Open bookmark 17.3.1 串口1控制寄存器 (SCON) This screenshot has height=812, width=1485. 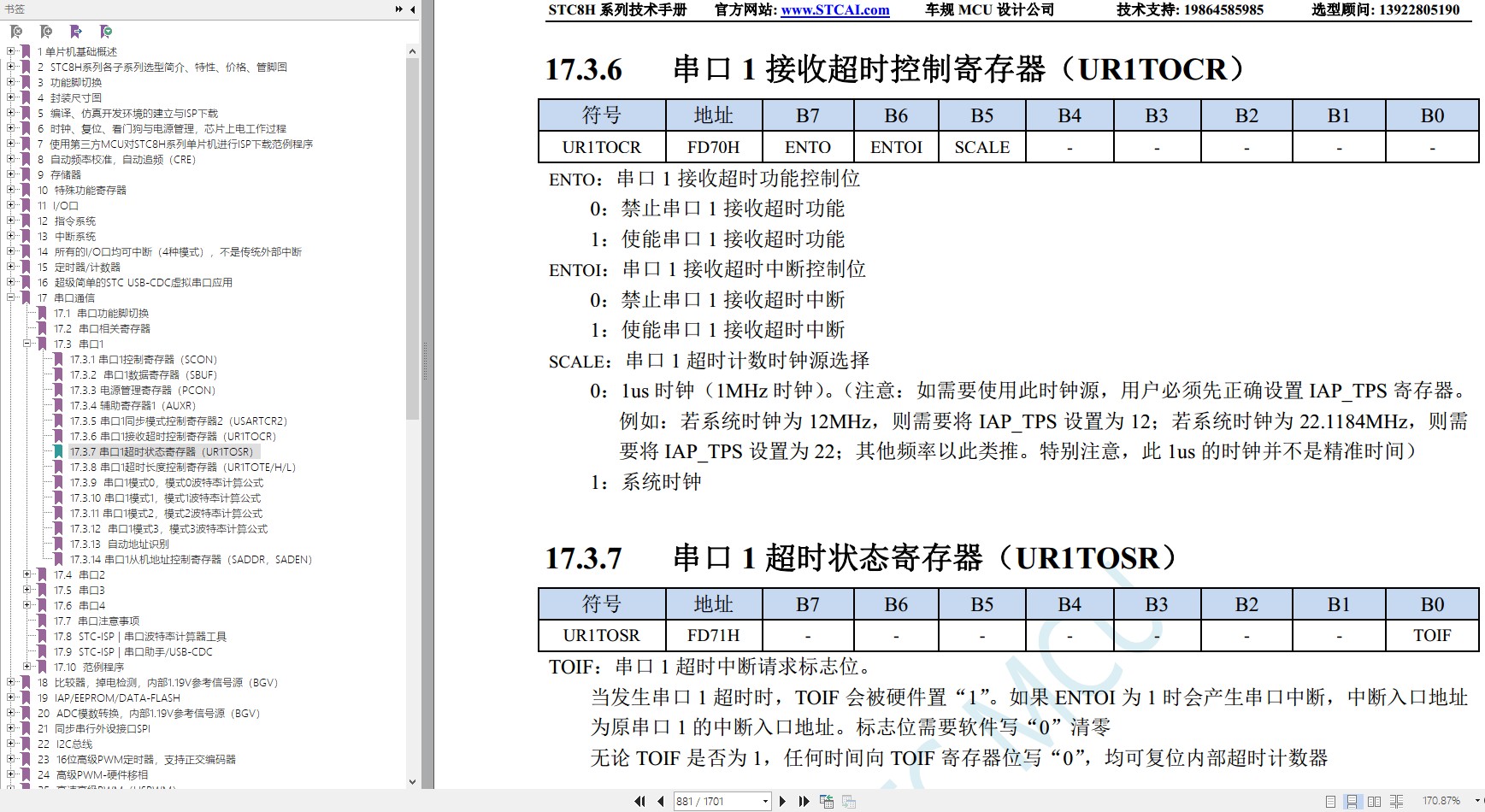click(144, 360)
